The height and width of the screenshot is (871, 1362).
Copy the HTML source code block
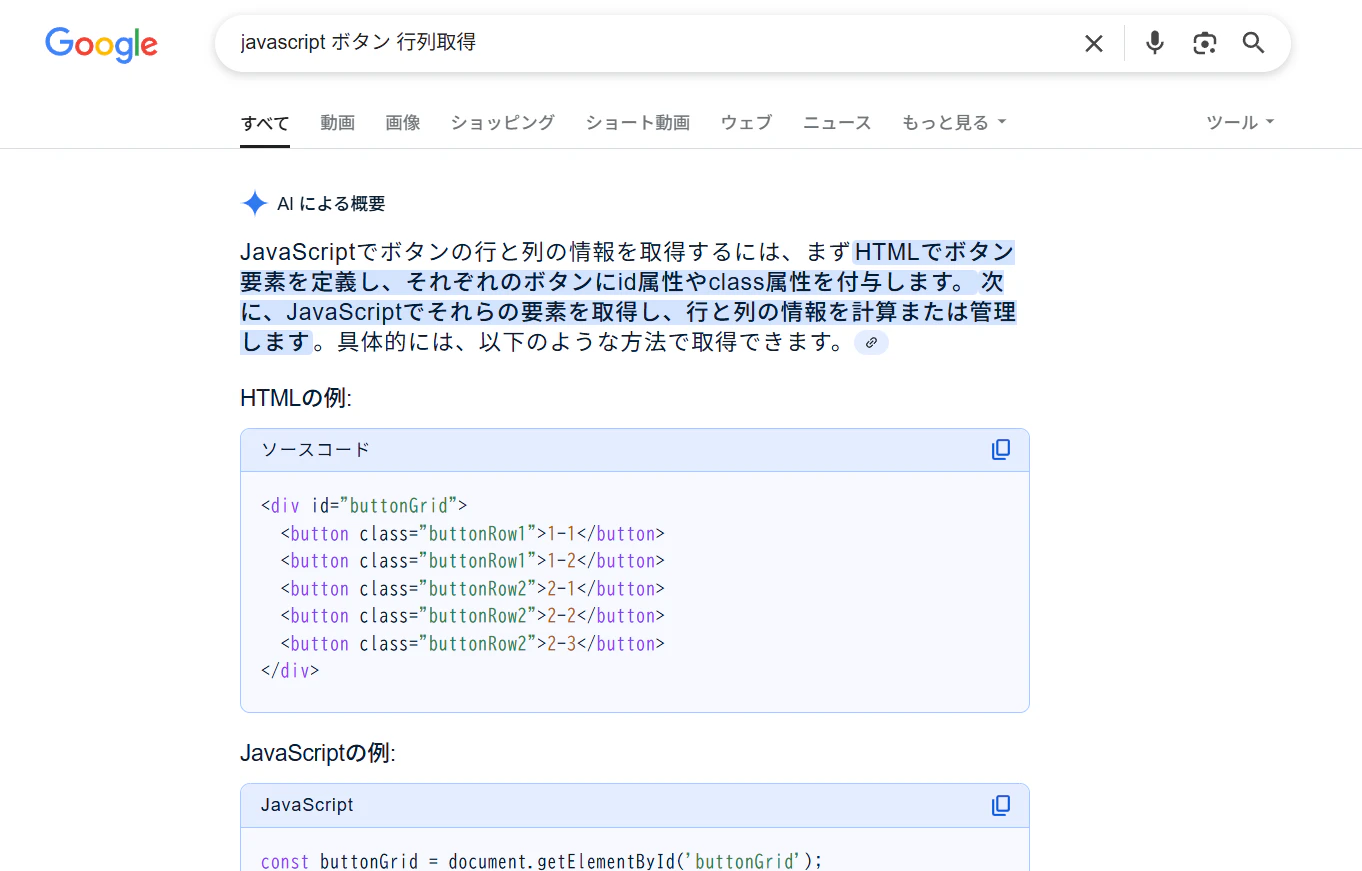pos(1001,450)
